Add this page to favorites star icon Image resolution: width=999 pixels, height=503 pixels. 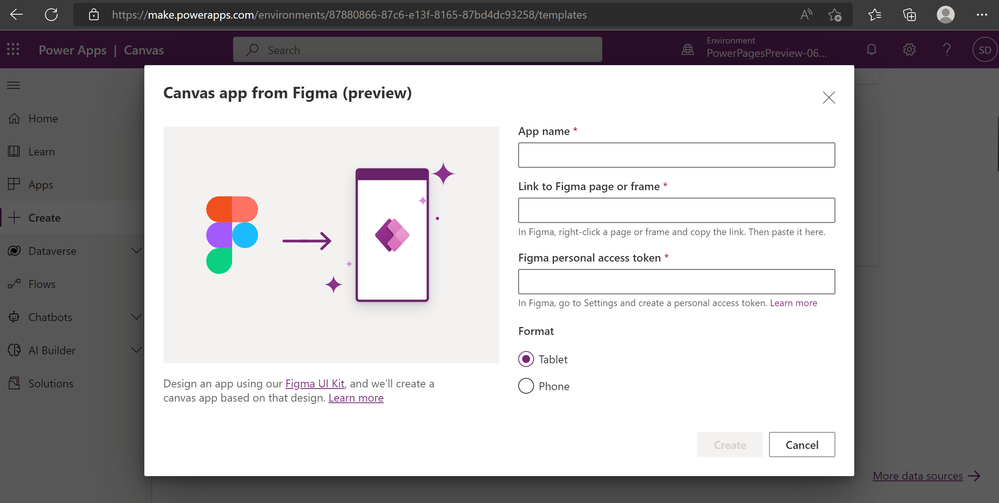(x=835, y=14)
